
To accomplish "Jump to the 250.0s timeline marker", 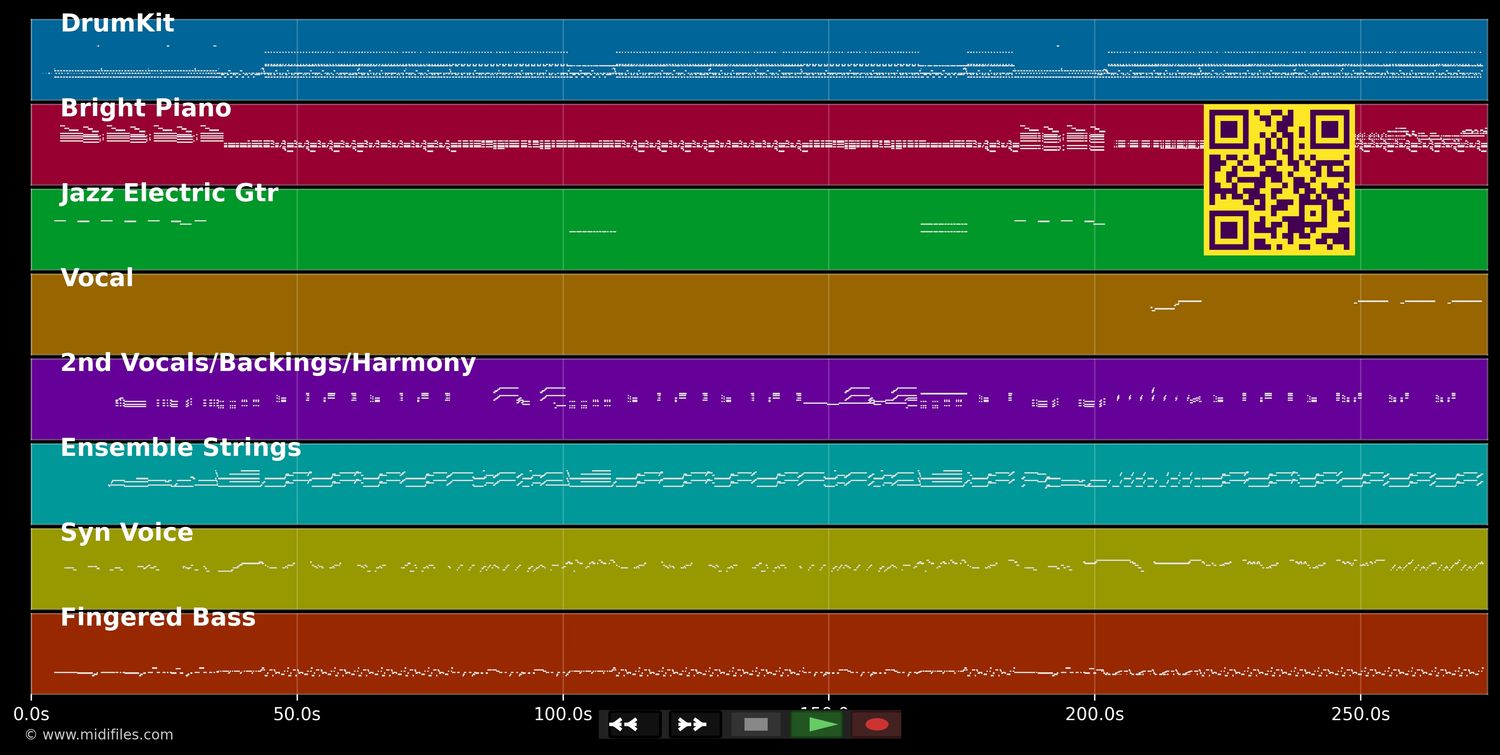I will [x=1360, y=714].
